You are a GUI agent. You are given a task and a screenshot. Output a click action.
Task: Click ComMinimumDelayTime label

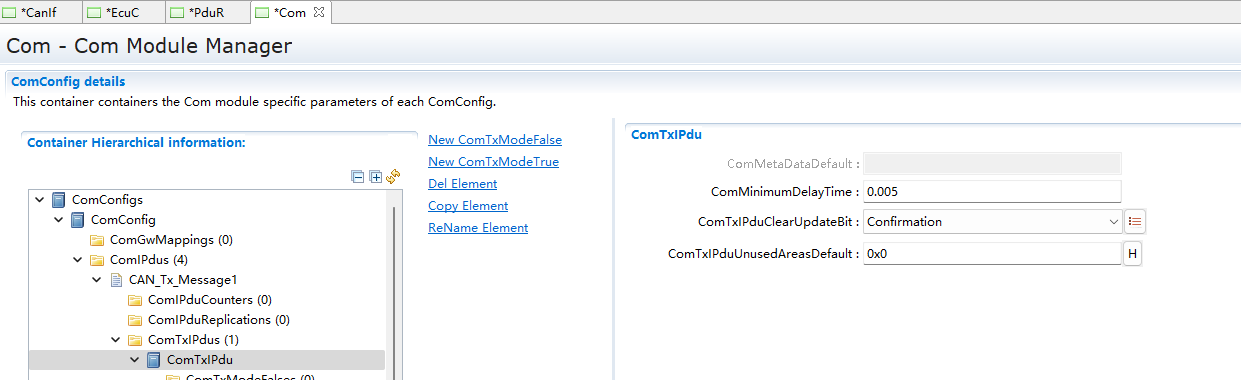(785, 191)
